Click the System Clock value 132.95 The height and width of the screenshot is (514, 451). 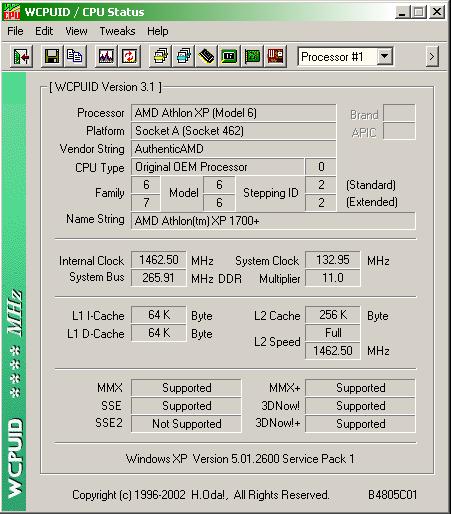click(333, 260)
